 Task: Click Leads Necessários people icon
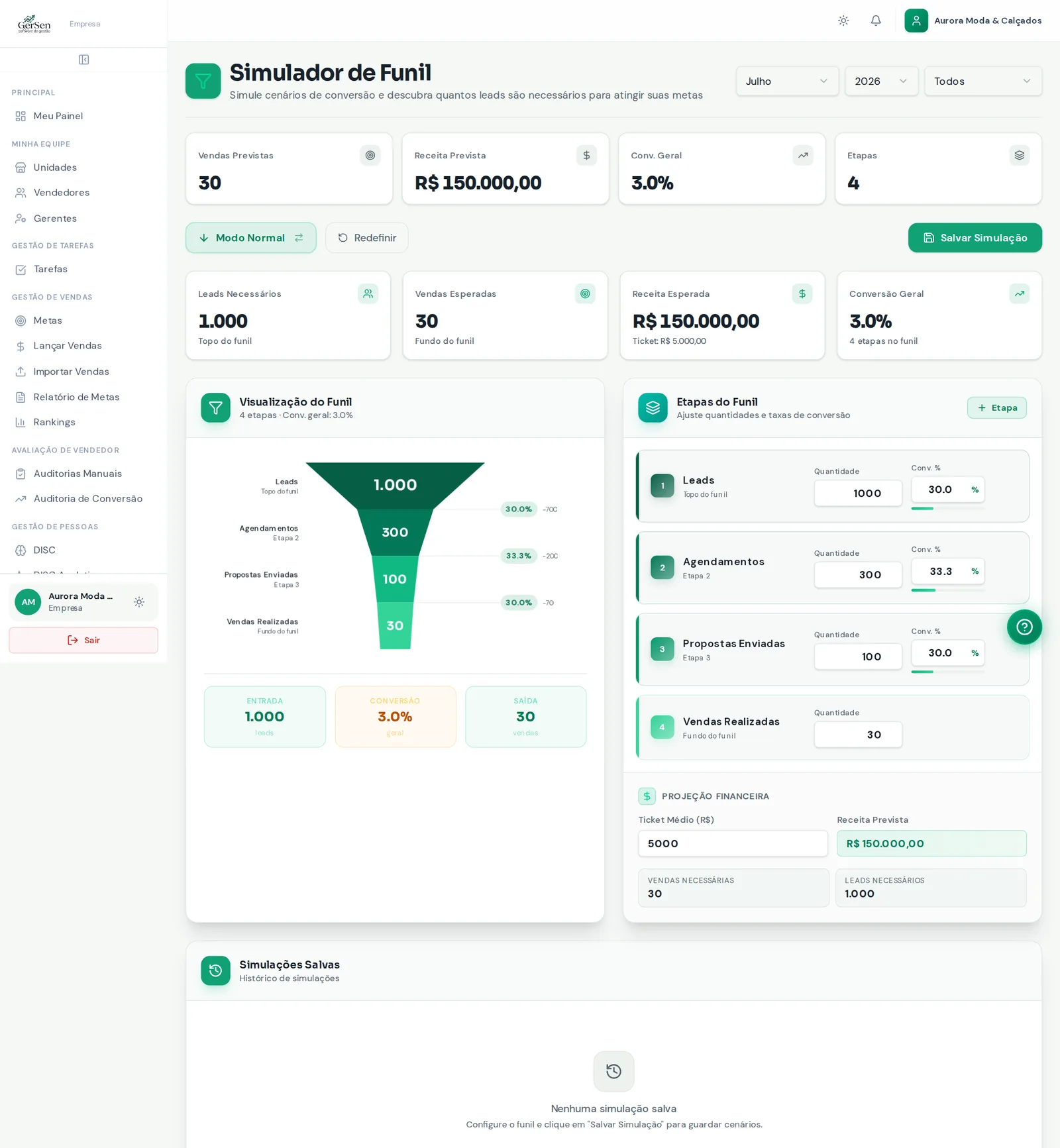click(368, 293)
